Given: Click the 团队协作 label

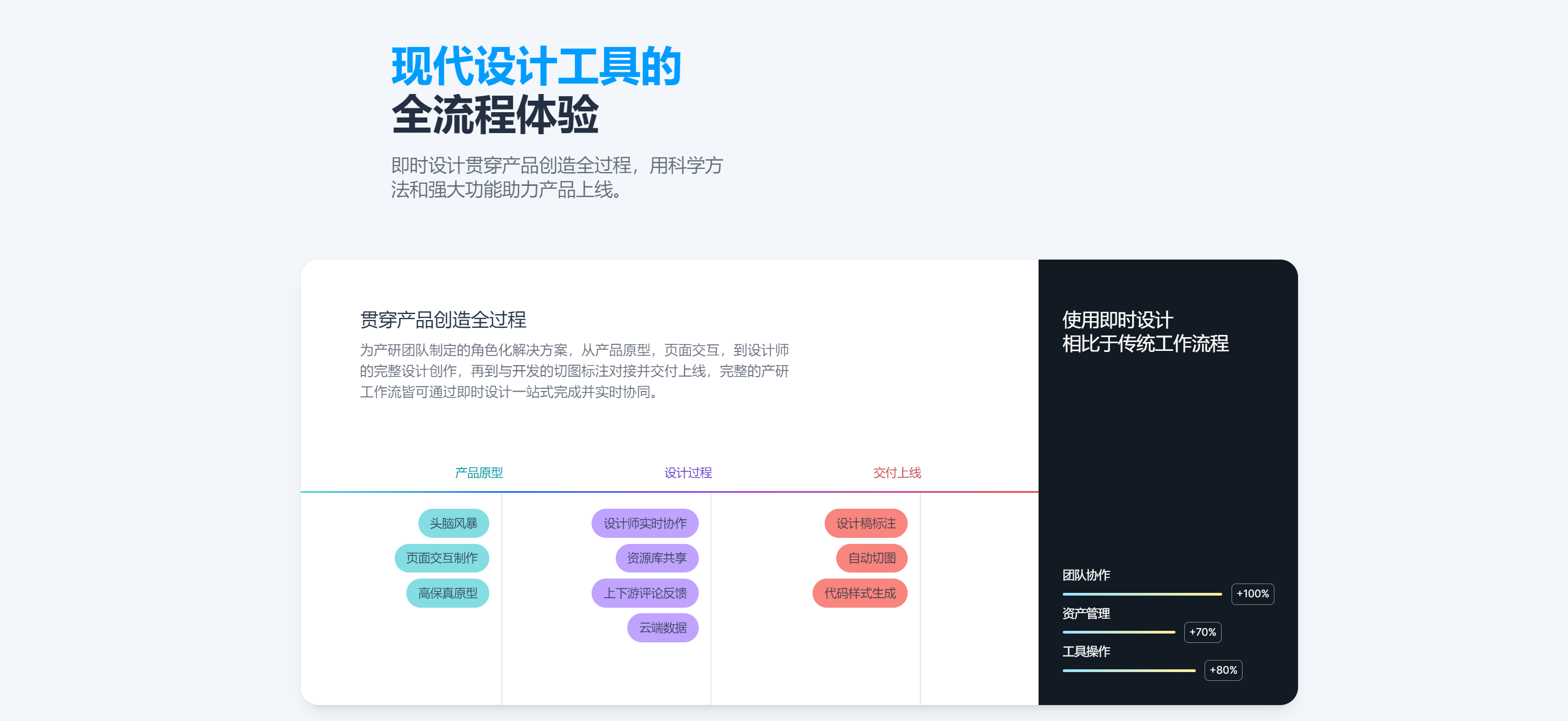Looking at the screenshot, I should point(1086,575).
